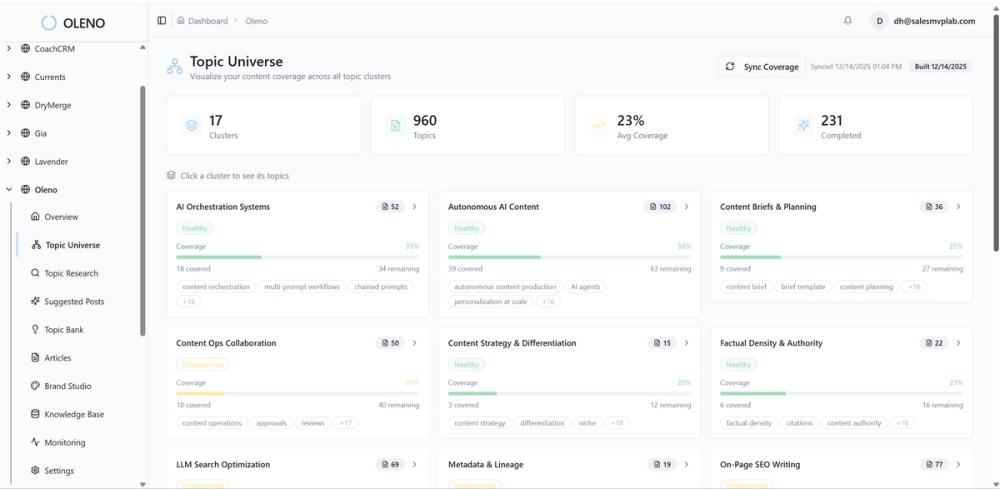1000x489 pixels.
Task: Click Content Ops Collaboration coverage bar
Action: coord(298,393)
